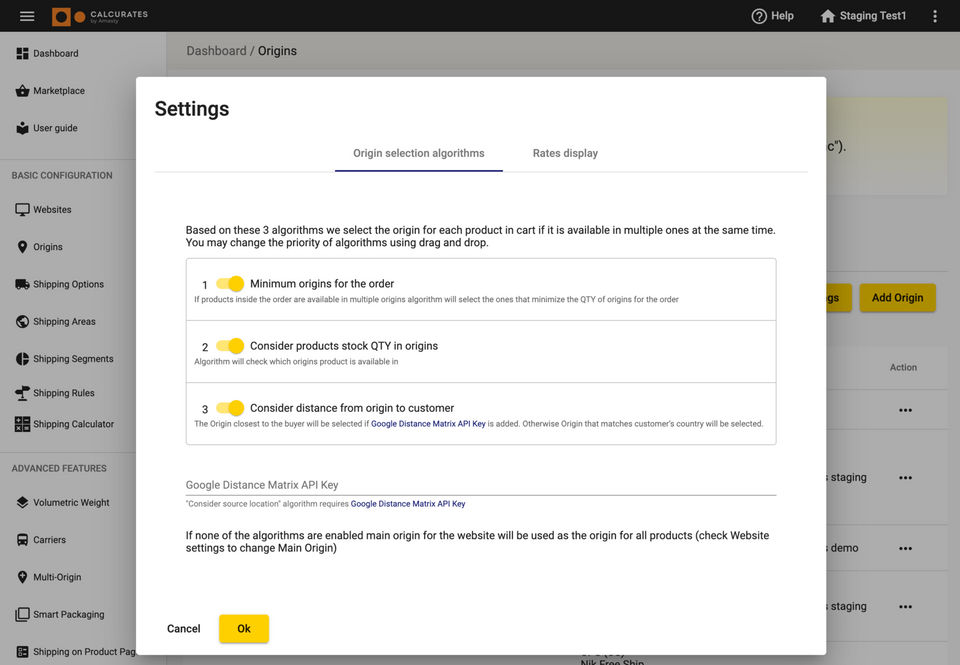Viewport: 960px width, 665px height.
Task: Click the Action column header
Action: click(x=903, y=367)
